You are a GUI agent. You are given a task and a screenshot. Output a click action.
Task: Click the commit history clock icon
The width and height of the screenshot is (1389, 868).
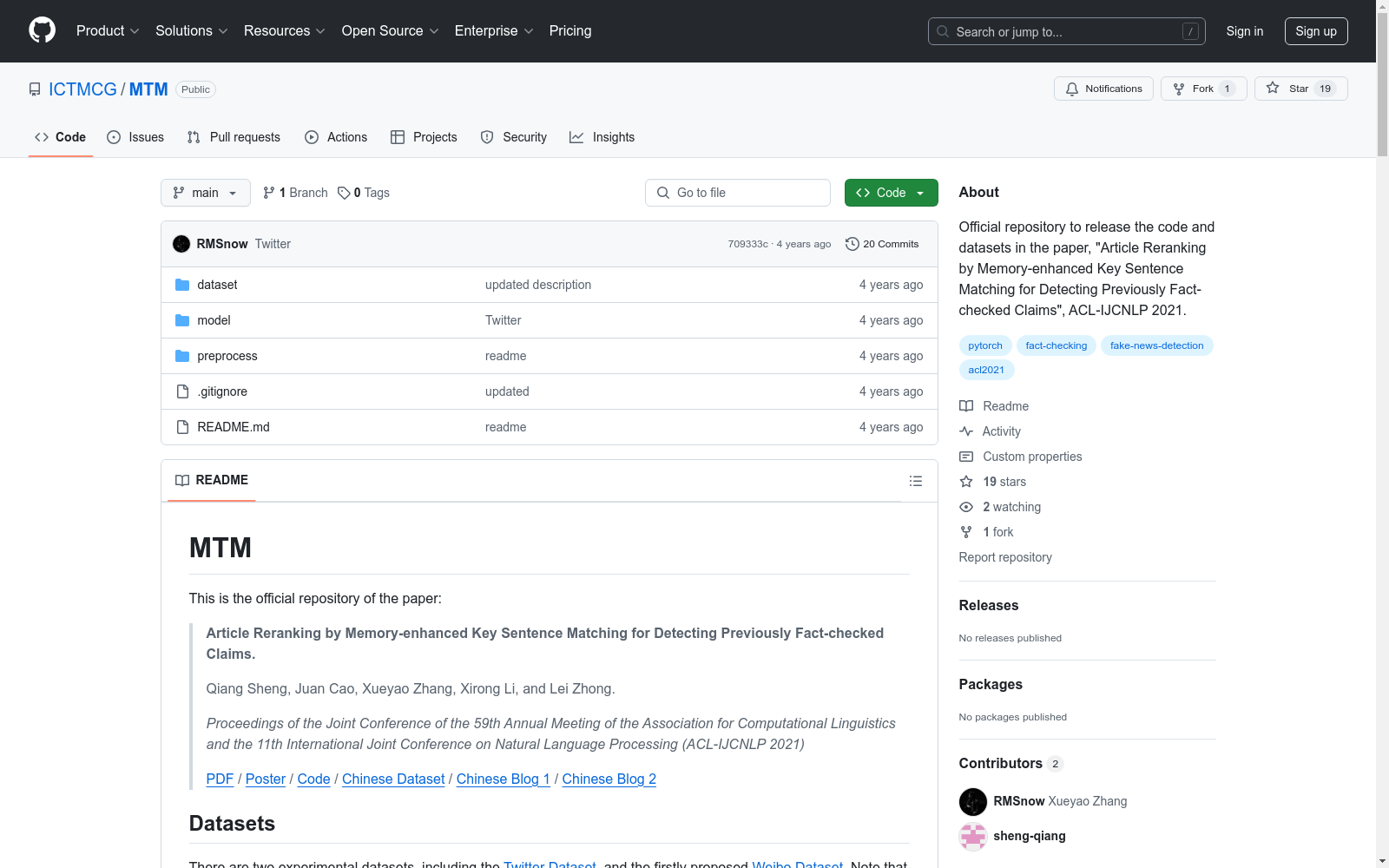pyautogui.click(x=852, y=244)
